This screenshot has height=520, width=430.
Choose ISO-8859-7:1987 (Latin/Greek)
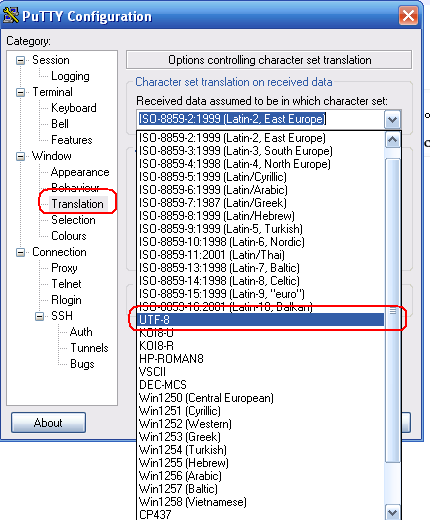click(261, 203)
